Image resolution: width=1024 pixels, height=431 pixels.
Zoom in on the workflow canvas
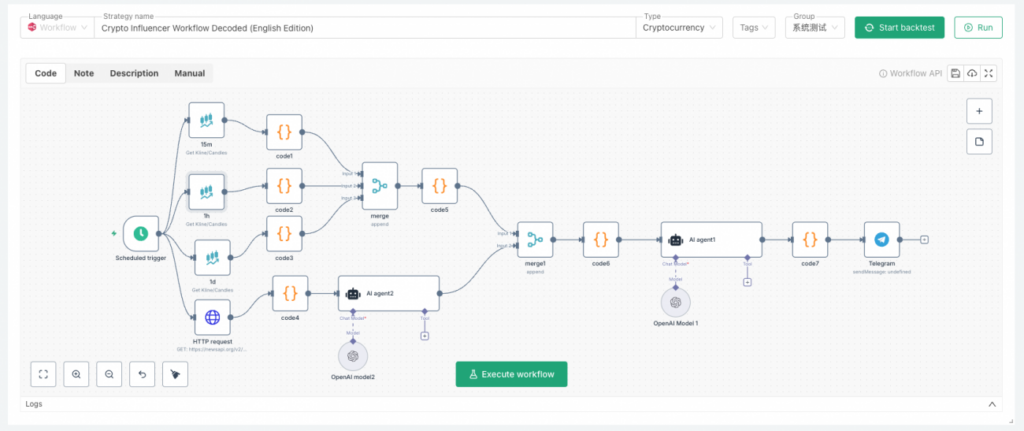coord(76,374)
